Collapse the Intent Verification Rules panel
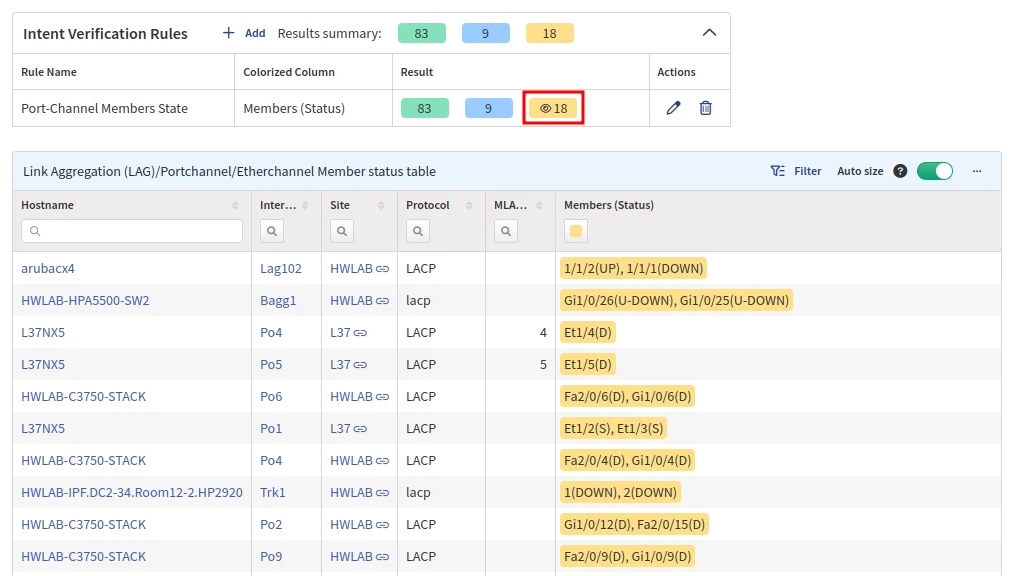The width and height of the screenshot is (1014, 576). coord(709,33)
